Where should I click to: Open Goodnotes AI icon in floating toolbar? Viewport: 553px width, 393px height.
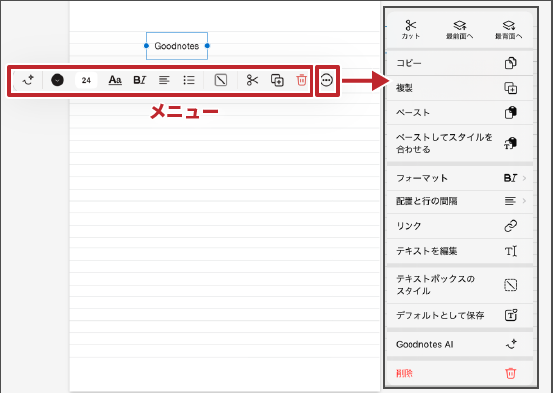28,80
